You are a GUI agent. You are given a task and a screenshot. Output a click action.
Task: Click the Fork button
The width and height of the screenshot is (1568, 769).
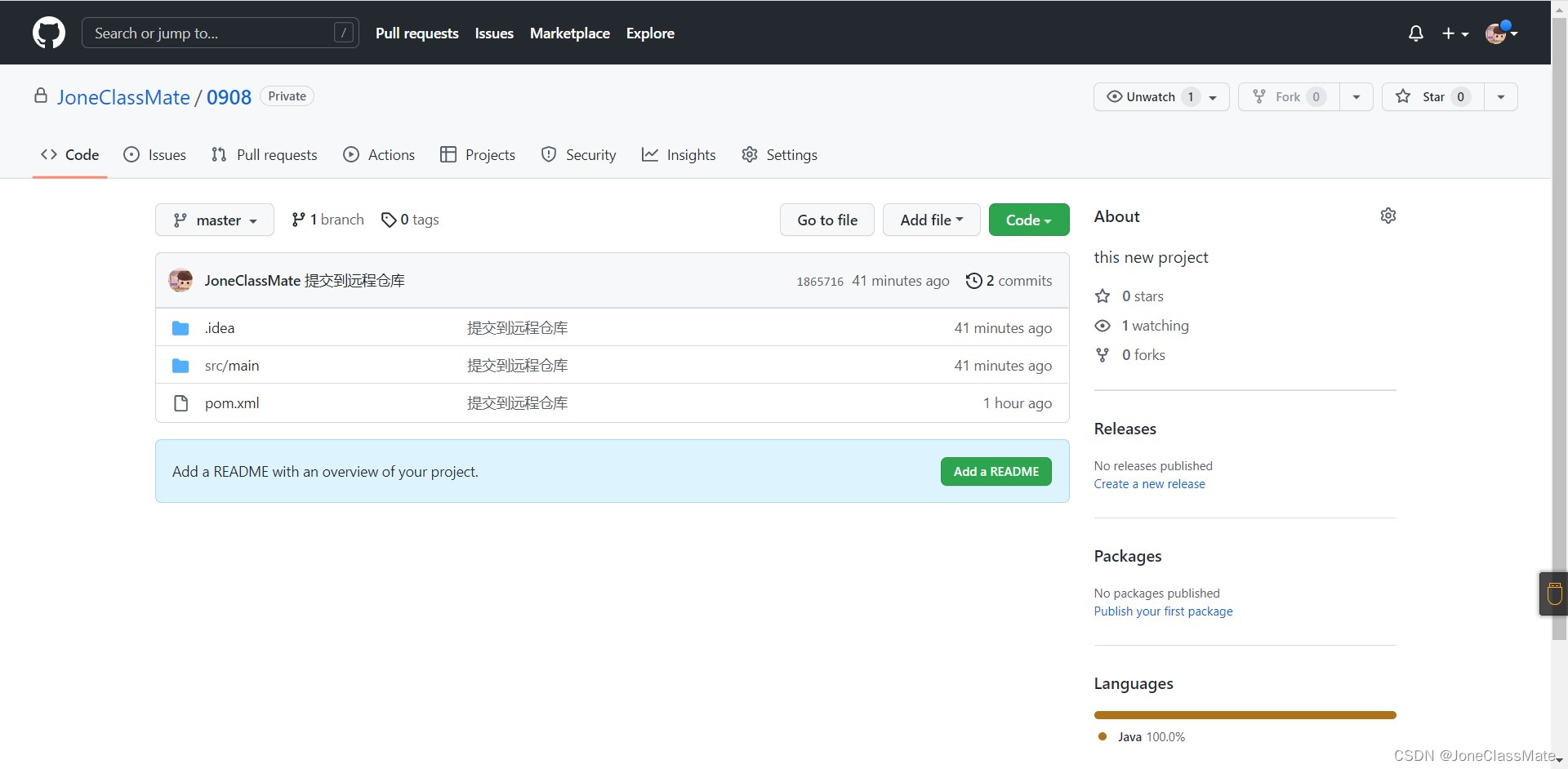(x=1289, y=96)
